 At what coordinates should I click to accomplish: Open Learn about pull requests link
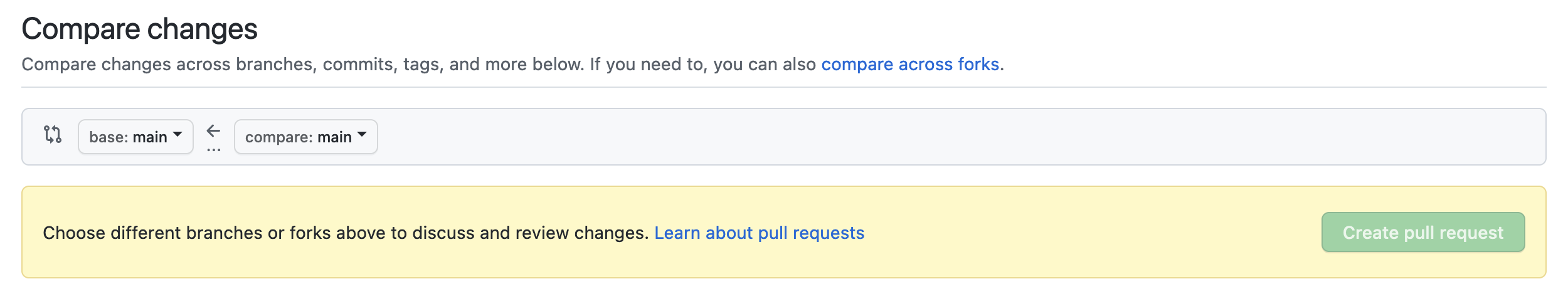tap(759, 233)
